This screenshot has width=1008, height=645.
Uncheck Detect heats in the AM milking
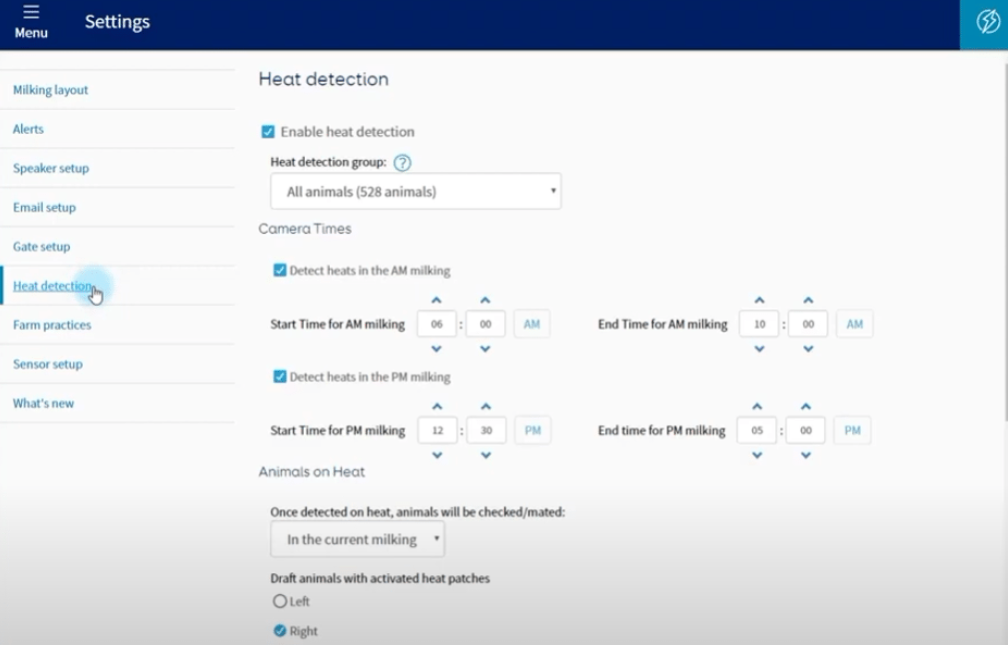tap(280, 270)
